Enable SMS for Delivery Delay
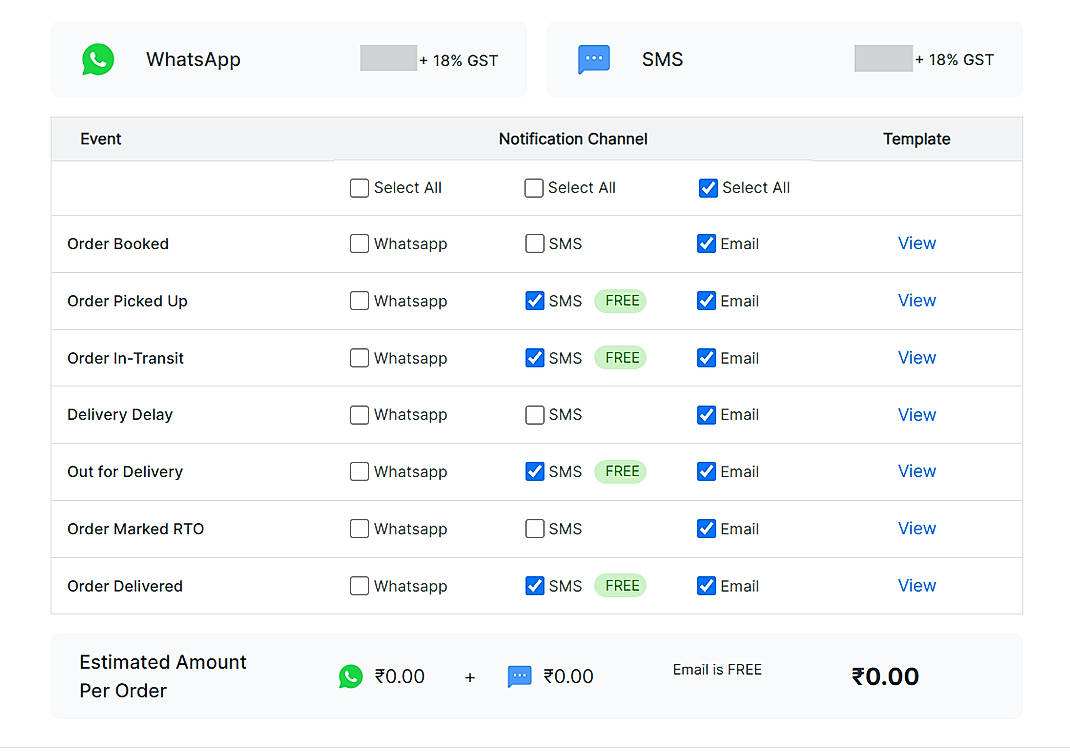 [x=534, y=415]
